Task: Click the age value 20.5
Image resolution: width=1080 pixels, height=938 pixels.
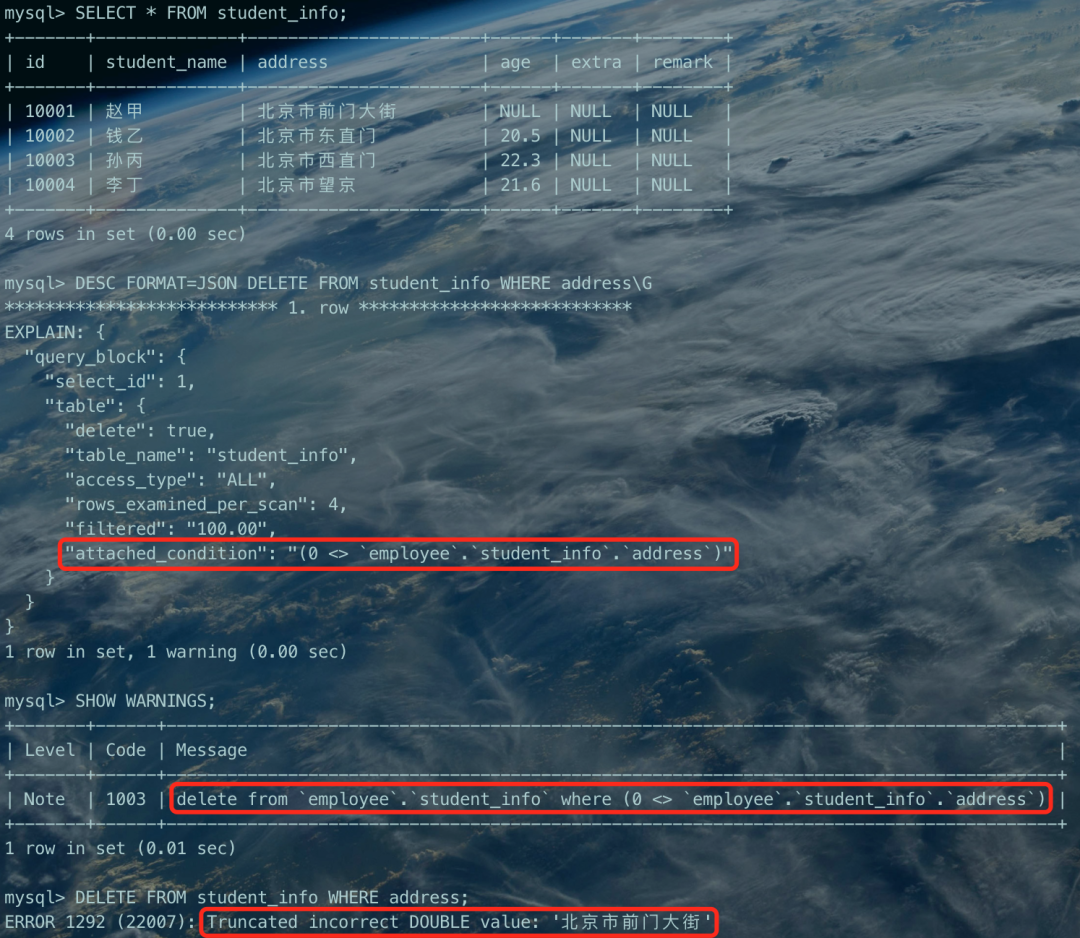Action: (520, 136)
